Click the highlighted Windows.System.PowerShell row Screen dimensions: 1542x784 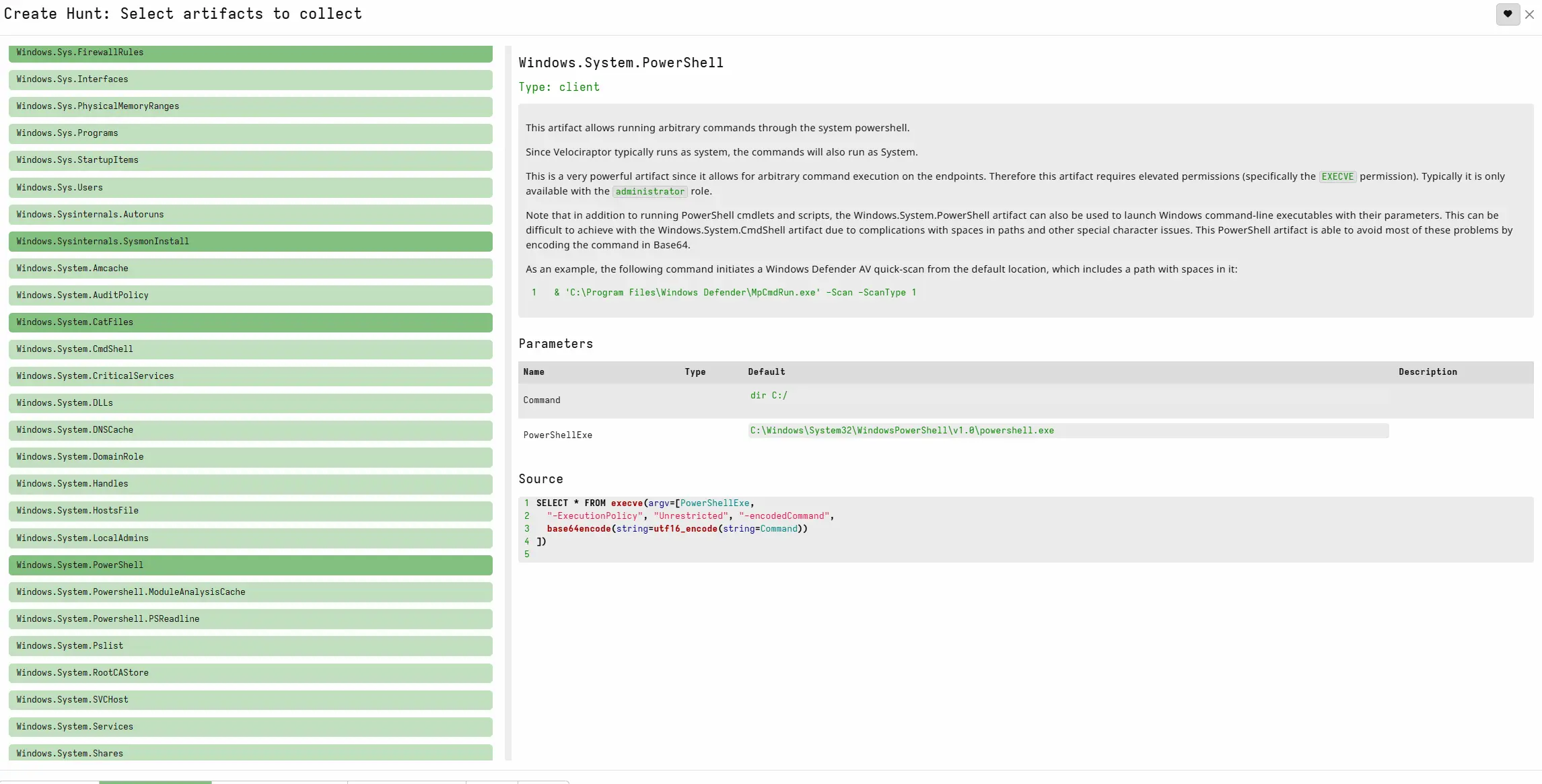point(250,565)
